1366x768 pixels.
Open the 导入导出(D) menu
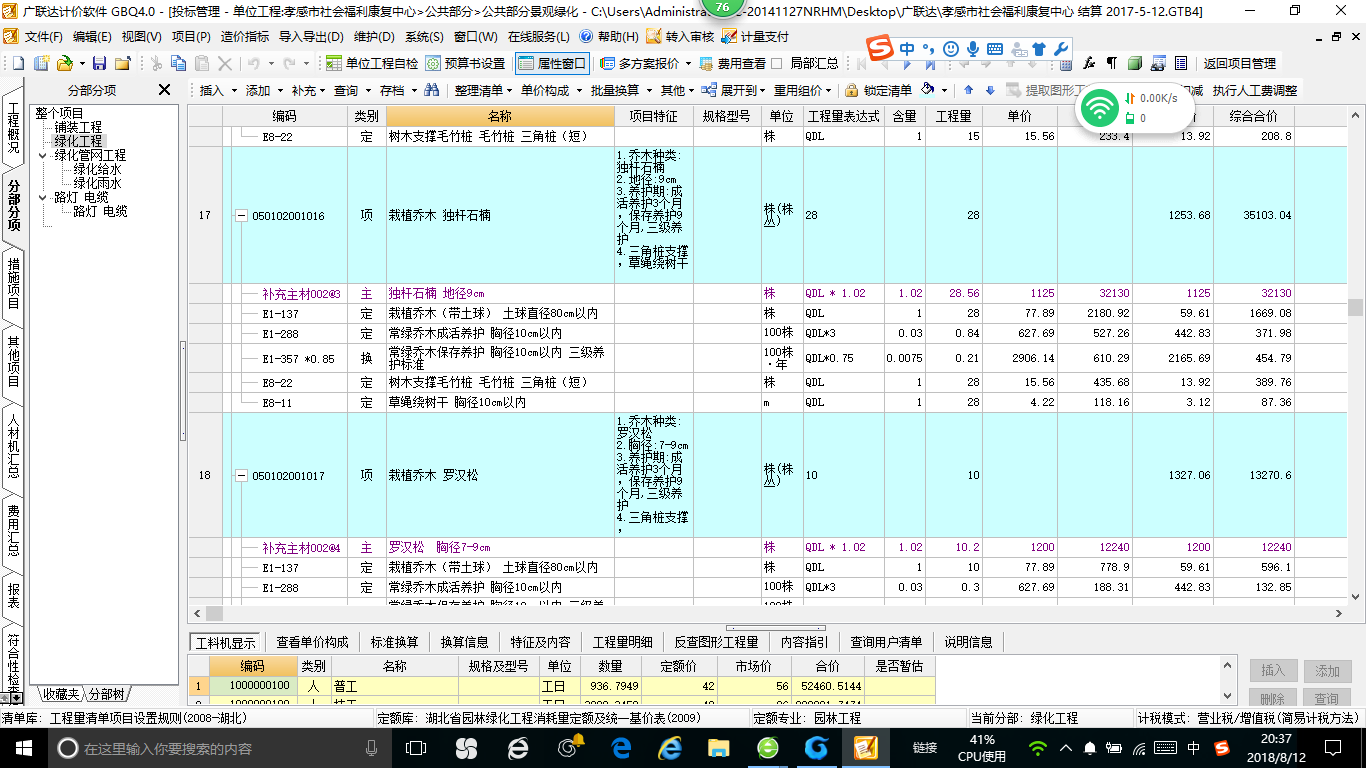pyautogui.click(x=311, y=37)
